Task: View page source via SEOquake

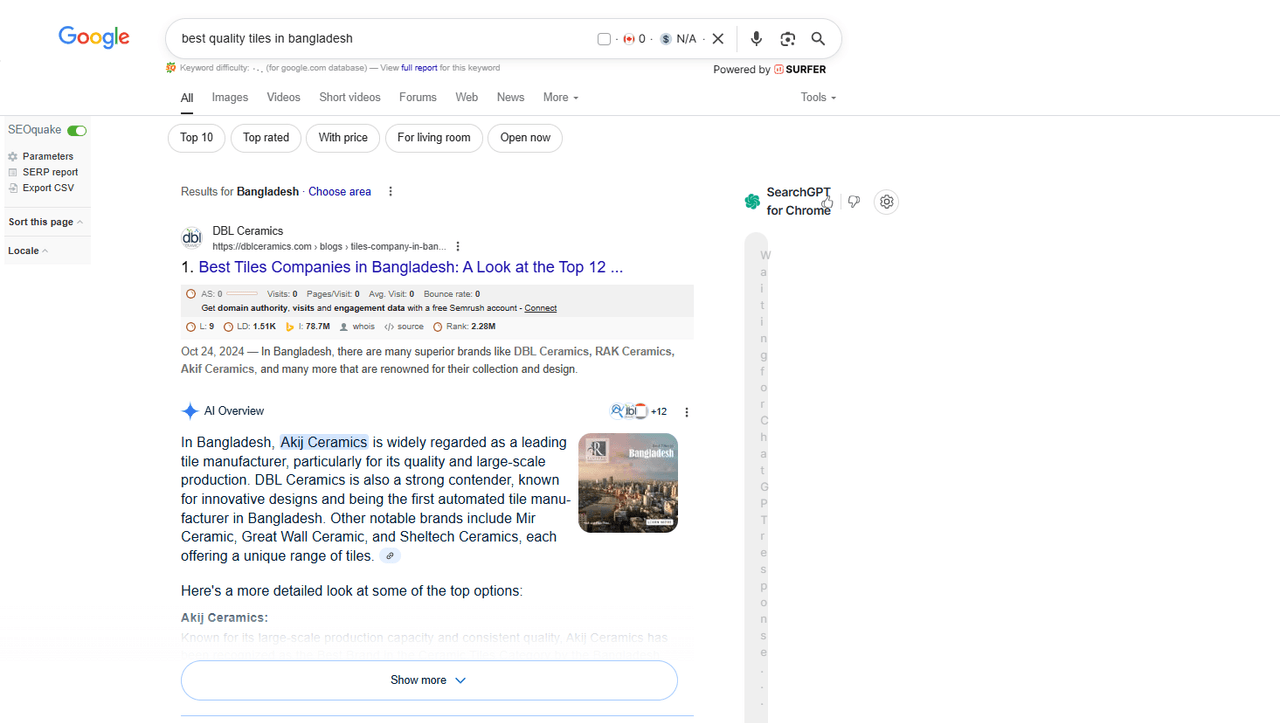Action: pyautogui.click(x=404, y=327)
